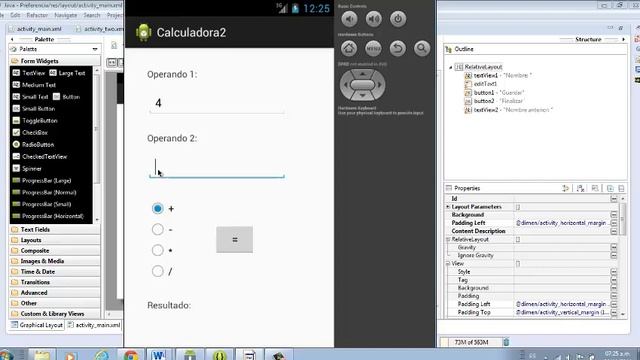Click the D-pad left arrow

346,85
